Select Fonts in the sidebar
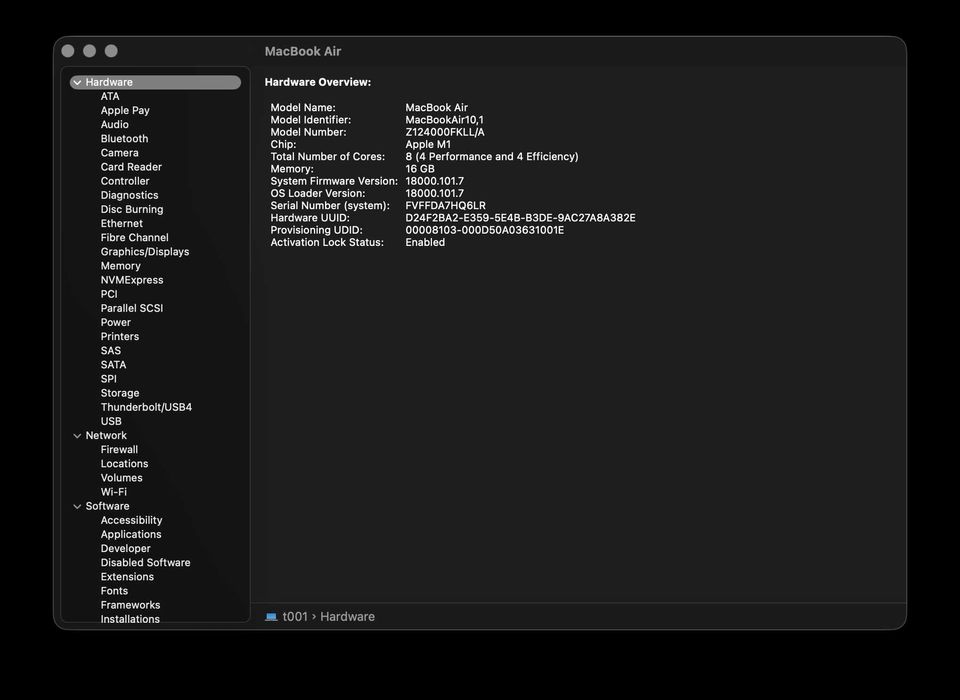Screen dimensions: 960x700 (x=114, y=591)
